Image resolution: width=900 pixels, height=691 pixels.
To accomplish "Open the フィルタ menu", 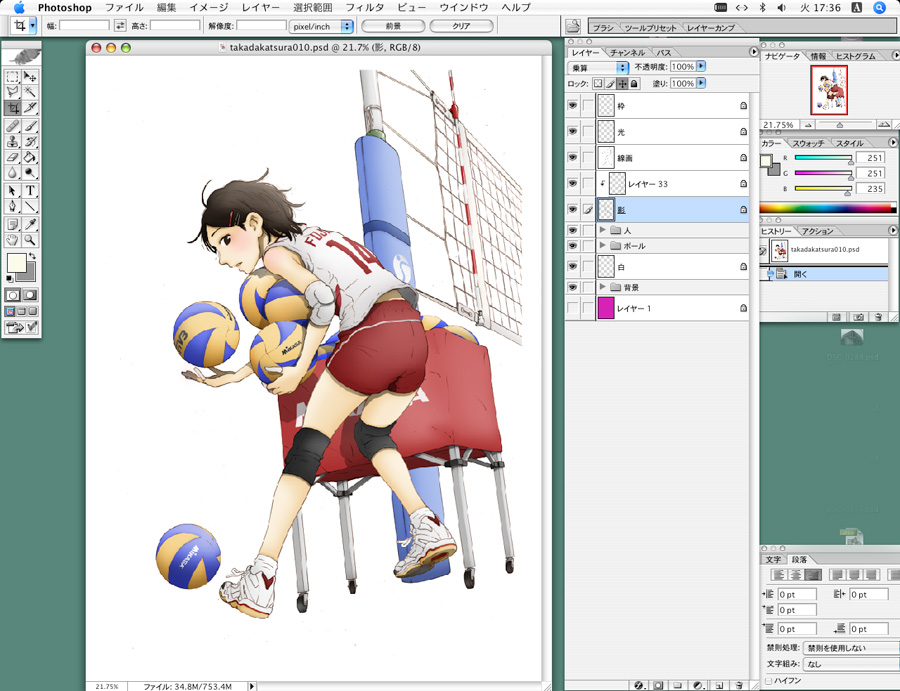I will (364, 7).
